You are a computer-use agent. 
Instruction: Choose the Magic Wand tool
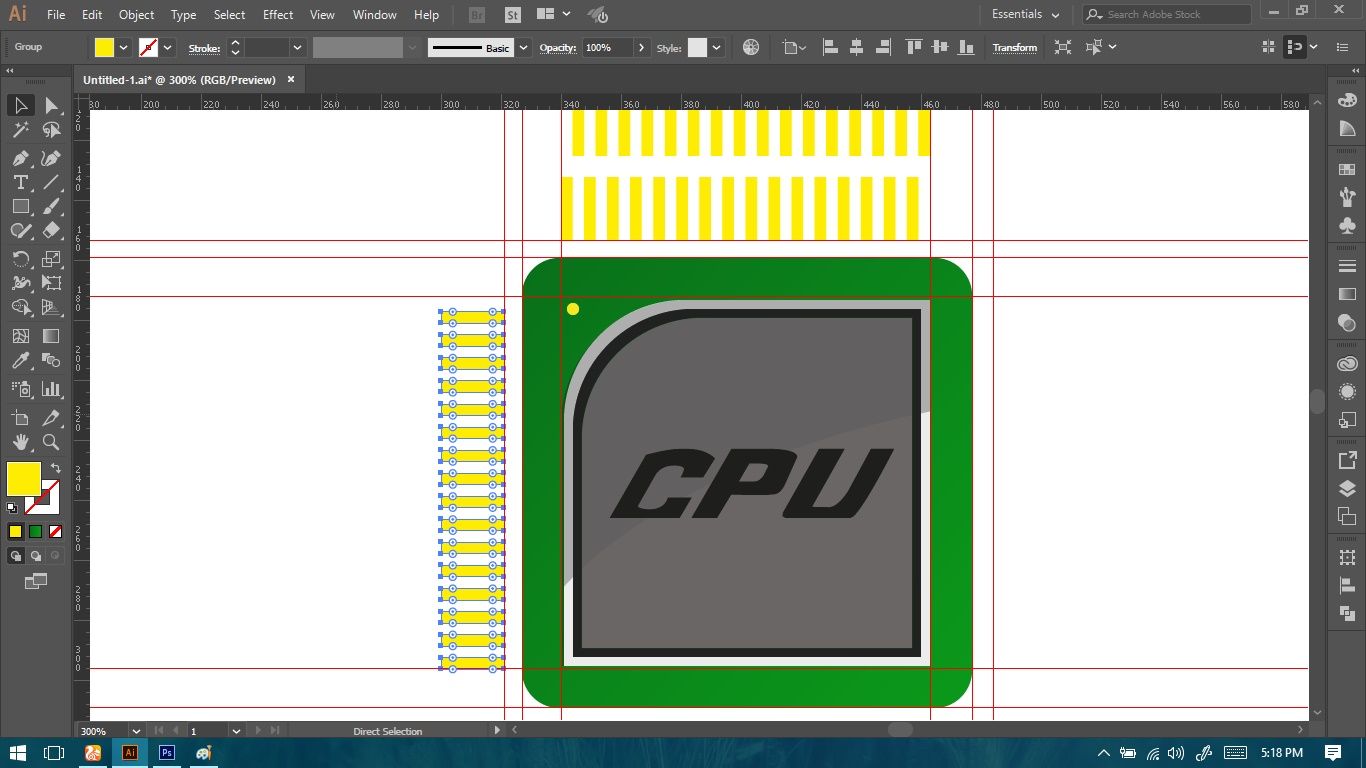point(20,130)
